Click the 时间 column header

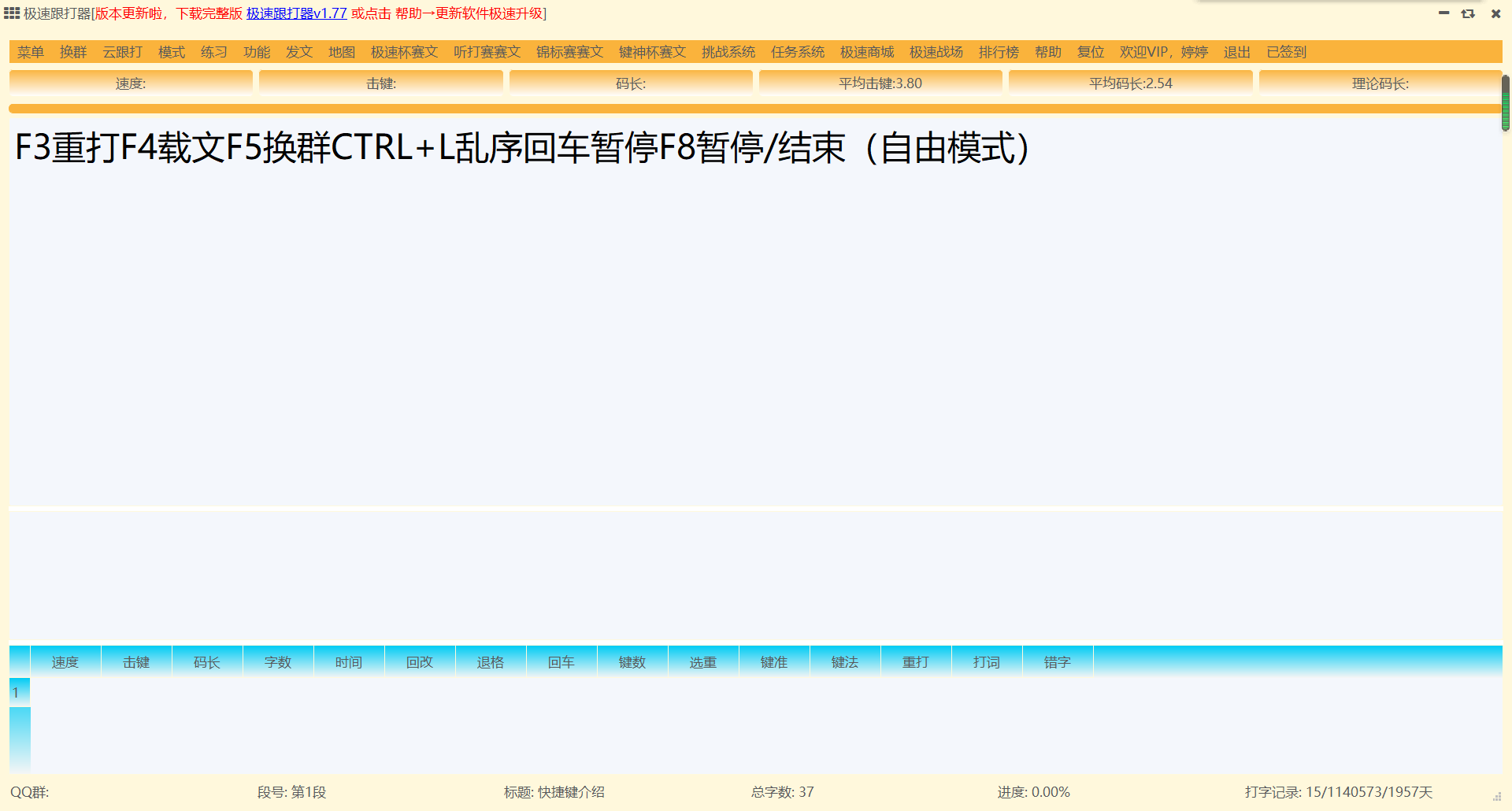click(x=349, y=662)
